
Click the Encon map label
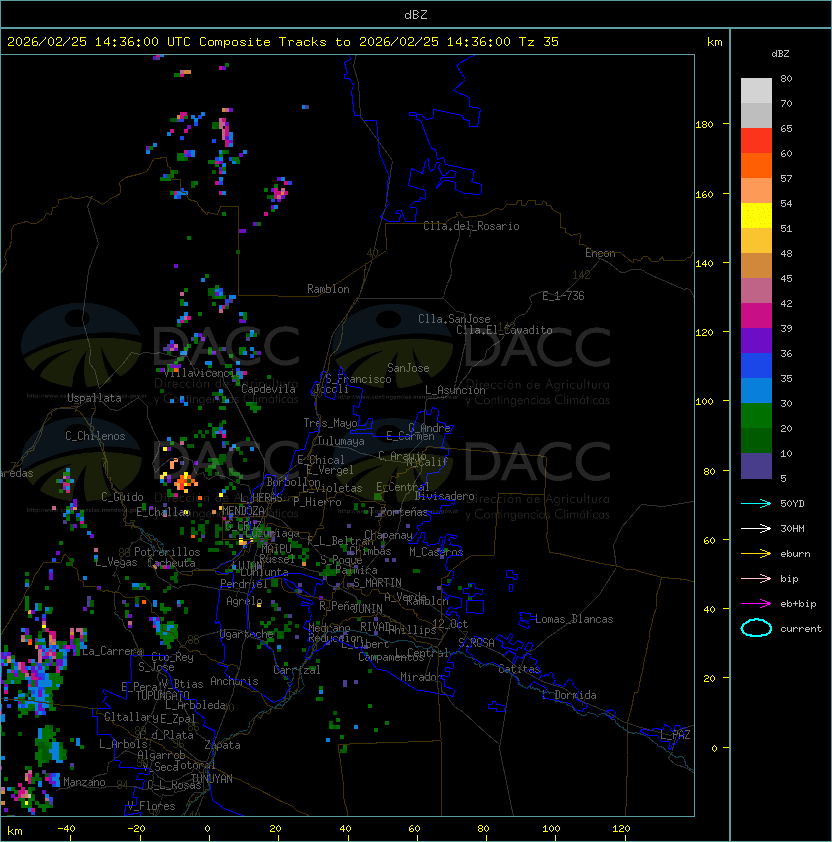pos(600,253)
